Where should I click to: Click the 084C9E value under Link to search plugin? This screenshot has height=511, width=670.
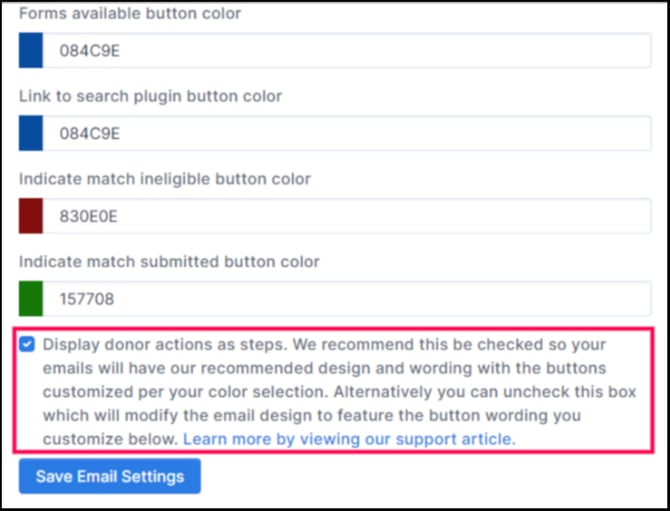click(90, 133)
